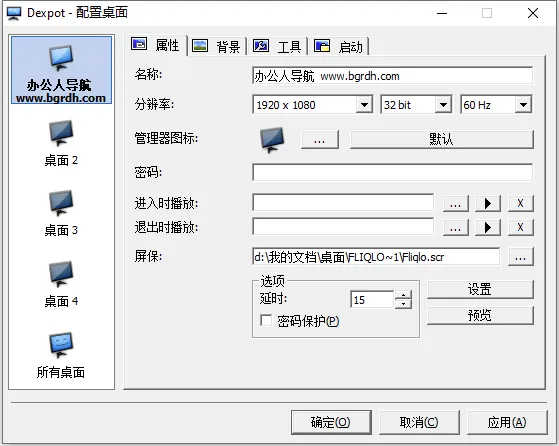This screenshot has width=559, height=446.
Task: Select the 桌面 2 desktop icon
Action: point(61,133)
